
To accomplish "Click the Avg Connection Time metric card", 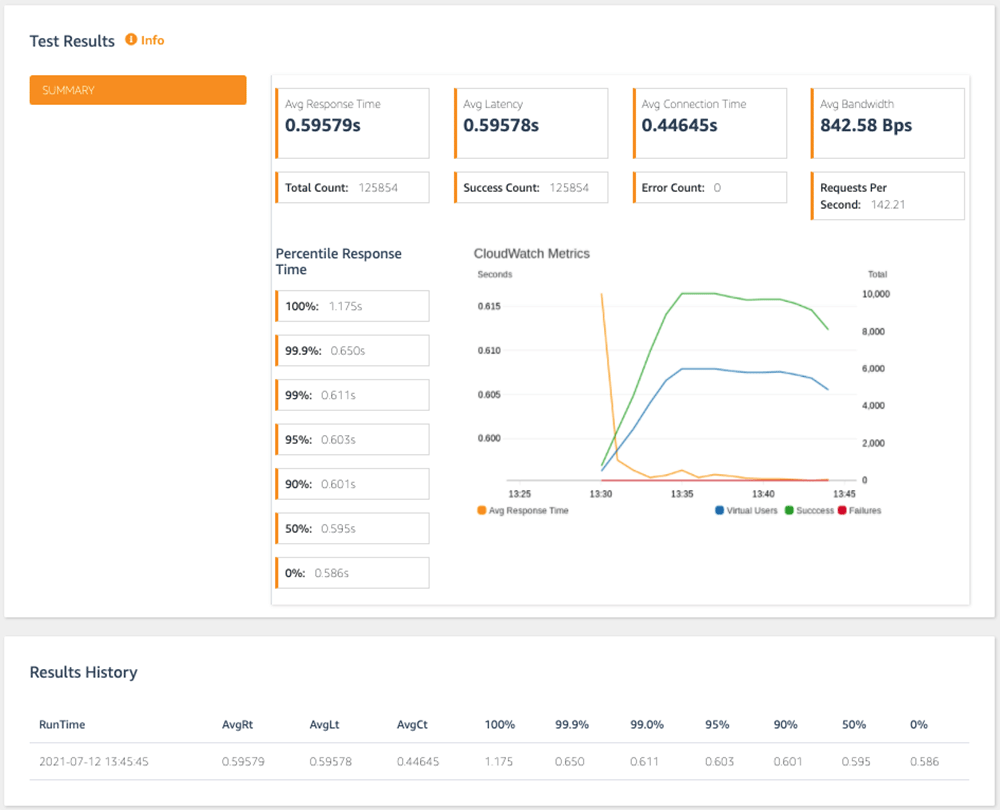I will (x=709, y=123).
